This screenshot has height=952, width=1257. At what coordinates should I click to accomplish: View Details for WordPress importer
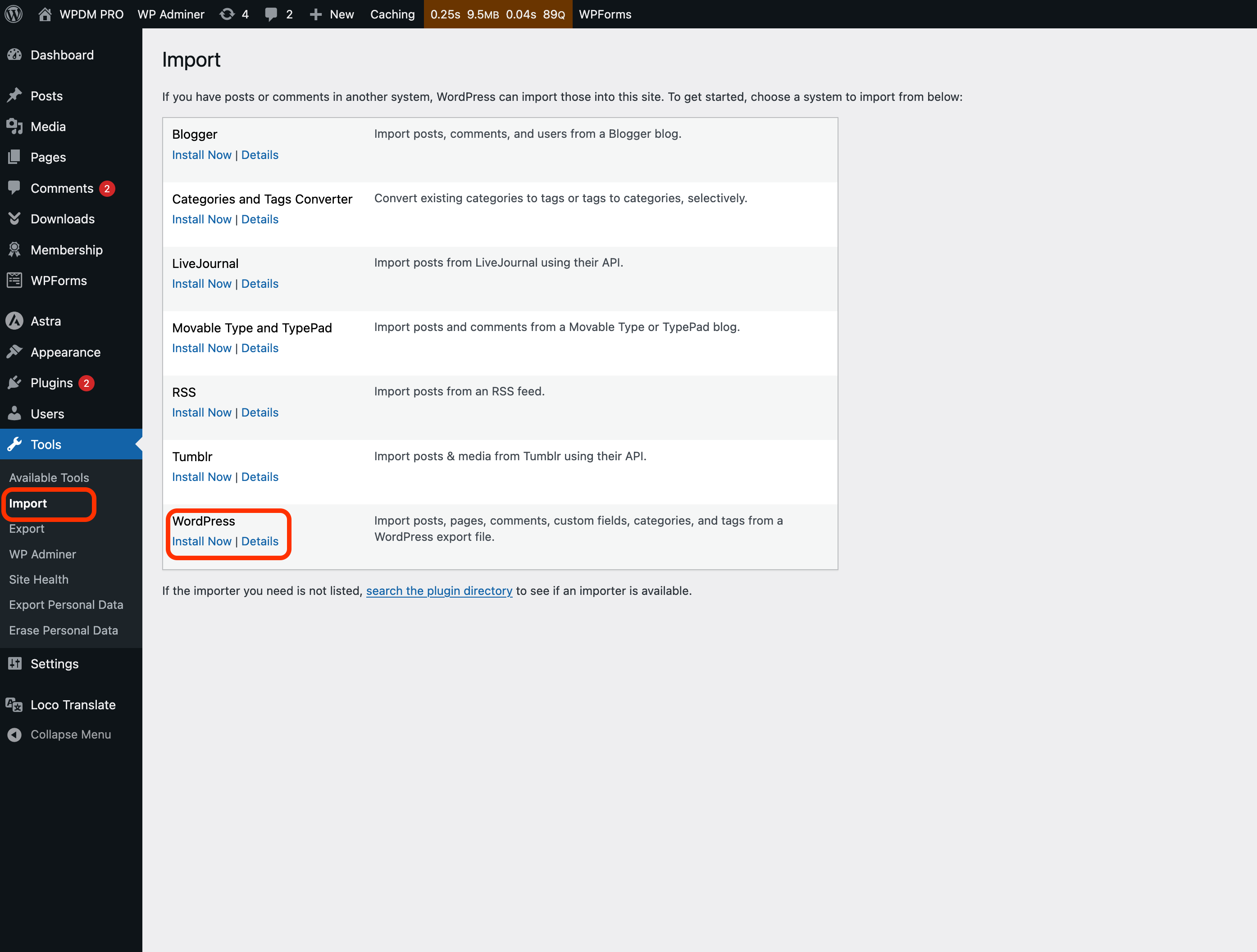tap(260, 541)
